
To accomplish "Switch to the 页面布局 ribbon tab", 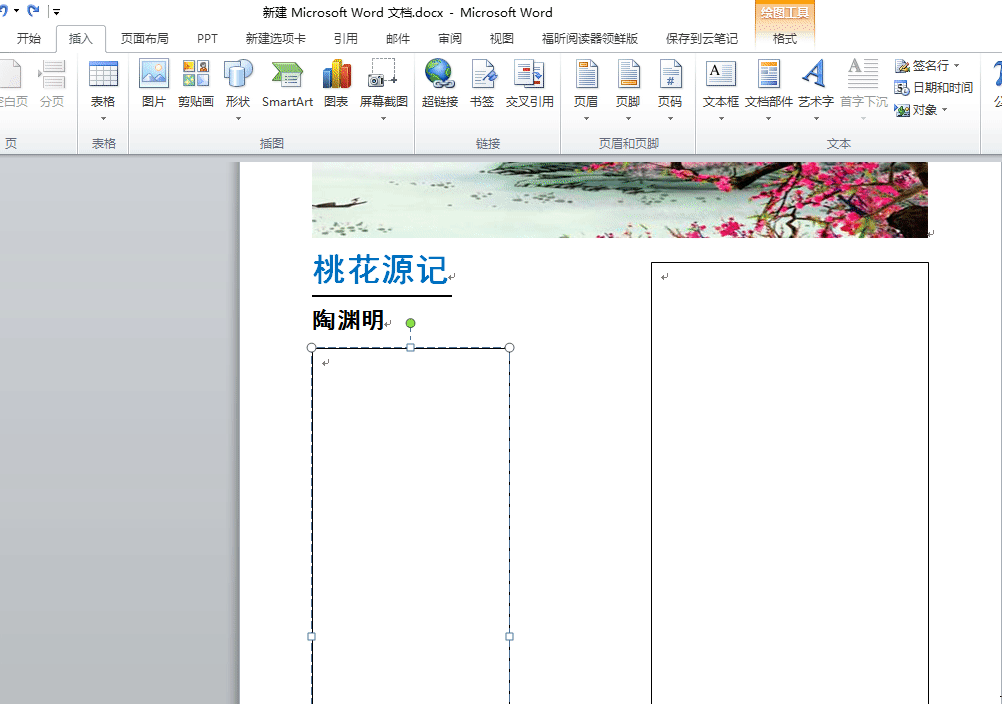I will tap(143, 38).
